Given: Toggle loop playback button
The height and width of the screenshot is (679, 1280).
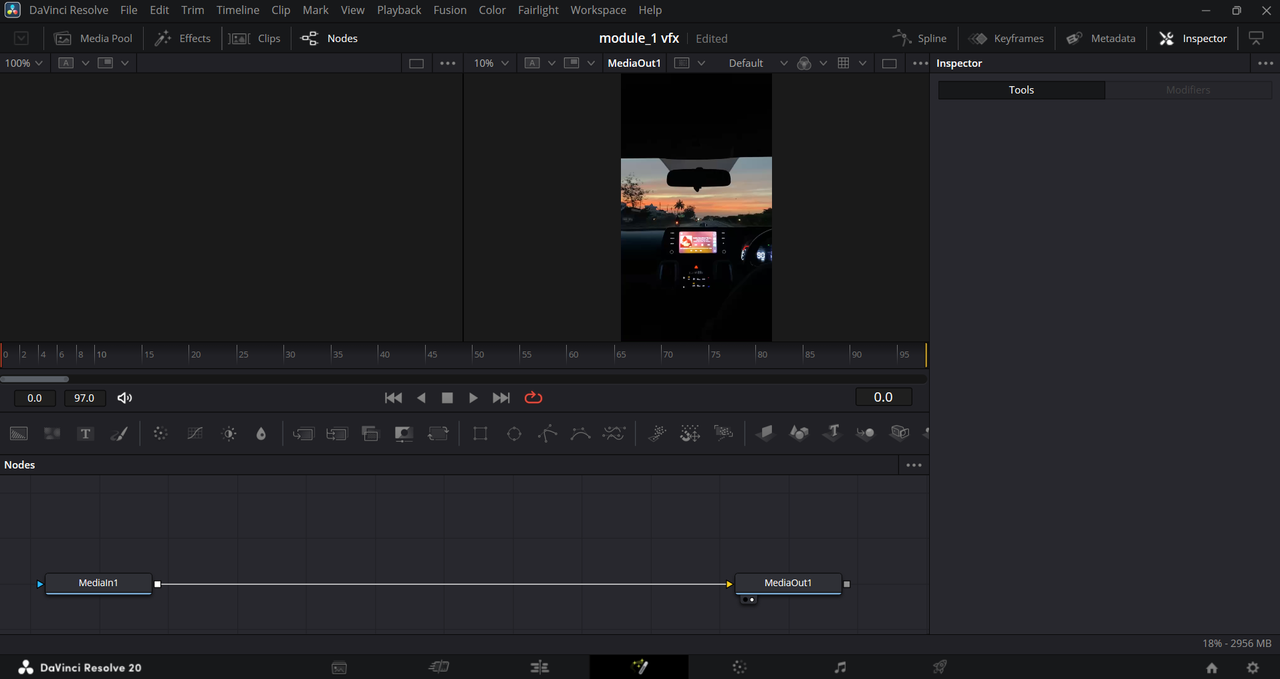Looking at the screenshot, I should (533, 398).
